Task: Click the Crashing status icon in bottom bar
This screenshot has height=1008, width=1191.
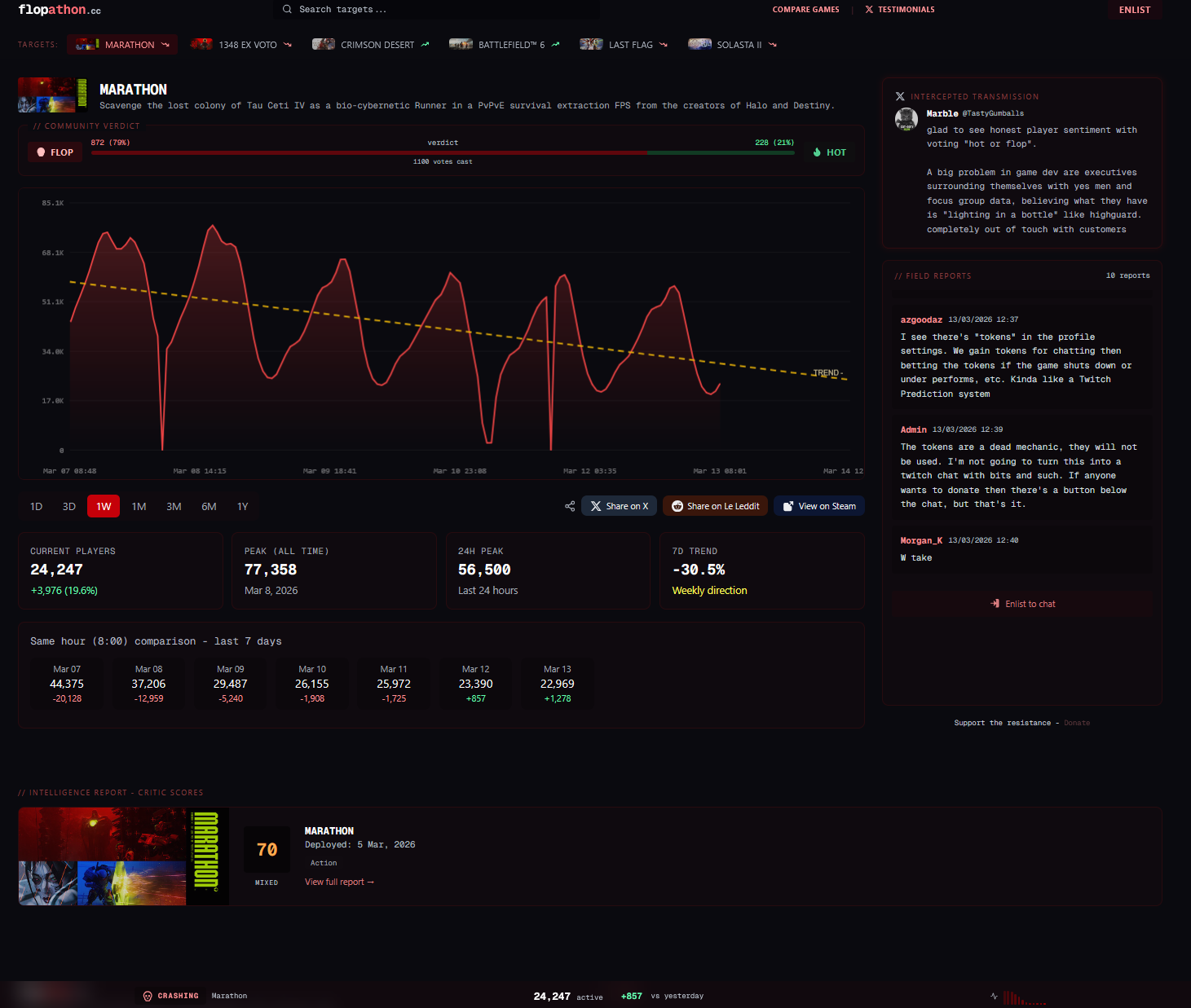Action: [148, 996]
